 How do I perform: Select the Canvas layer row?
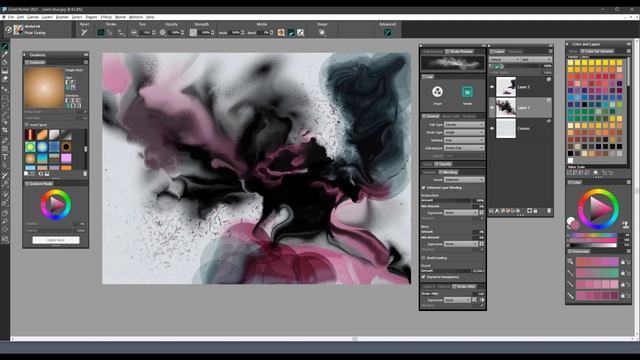(x=521, y=128)
